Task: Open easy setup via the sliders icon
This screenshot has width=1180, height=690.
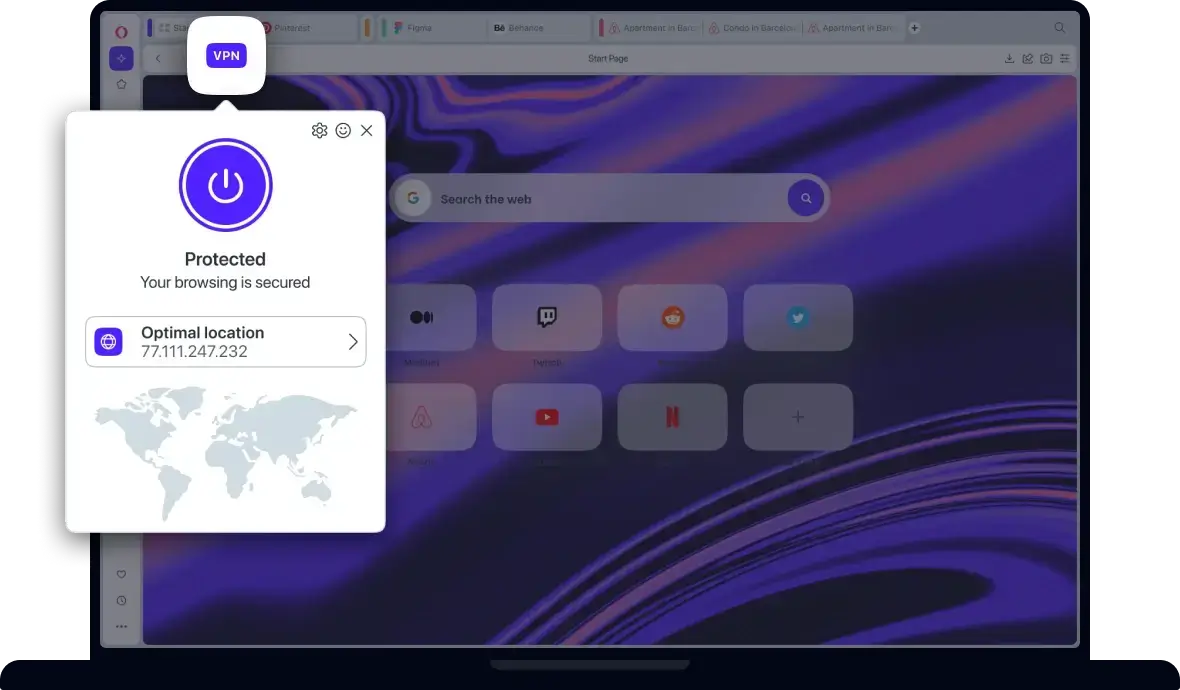Action: pyautogui.click(x=1063, y=58)
